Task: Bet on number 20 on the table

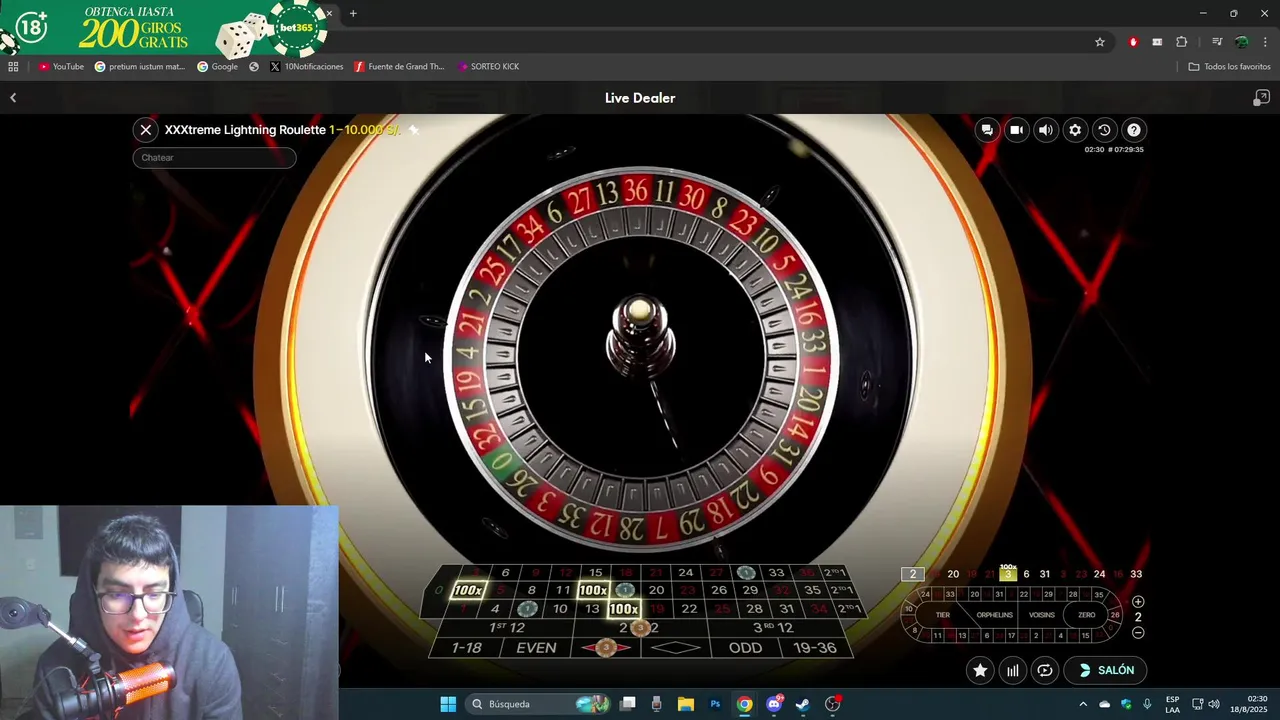Action: [x=656, y=590]
